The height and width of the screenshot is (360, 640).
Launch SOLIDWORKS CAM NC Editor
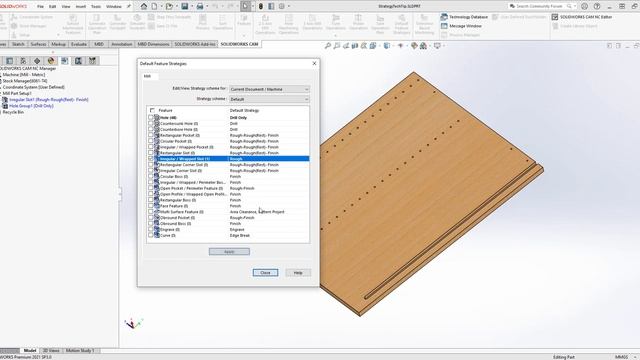[582, 17]
